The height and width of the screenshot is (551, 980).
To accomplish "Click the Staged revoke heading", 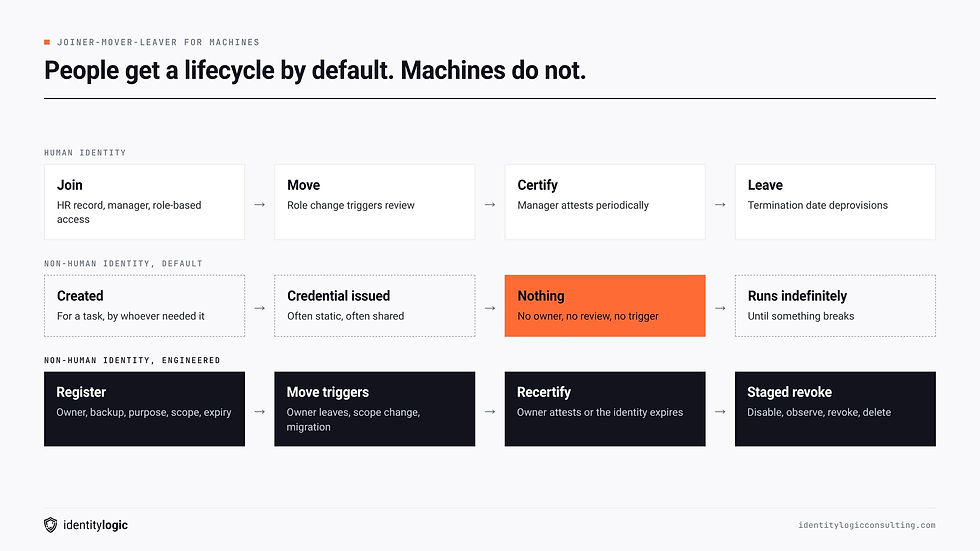I will (789, 392).
